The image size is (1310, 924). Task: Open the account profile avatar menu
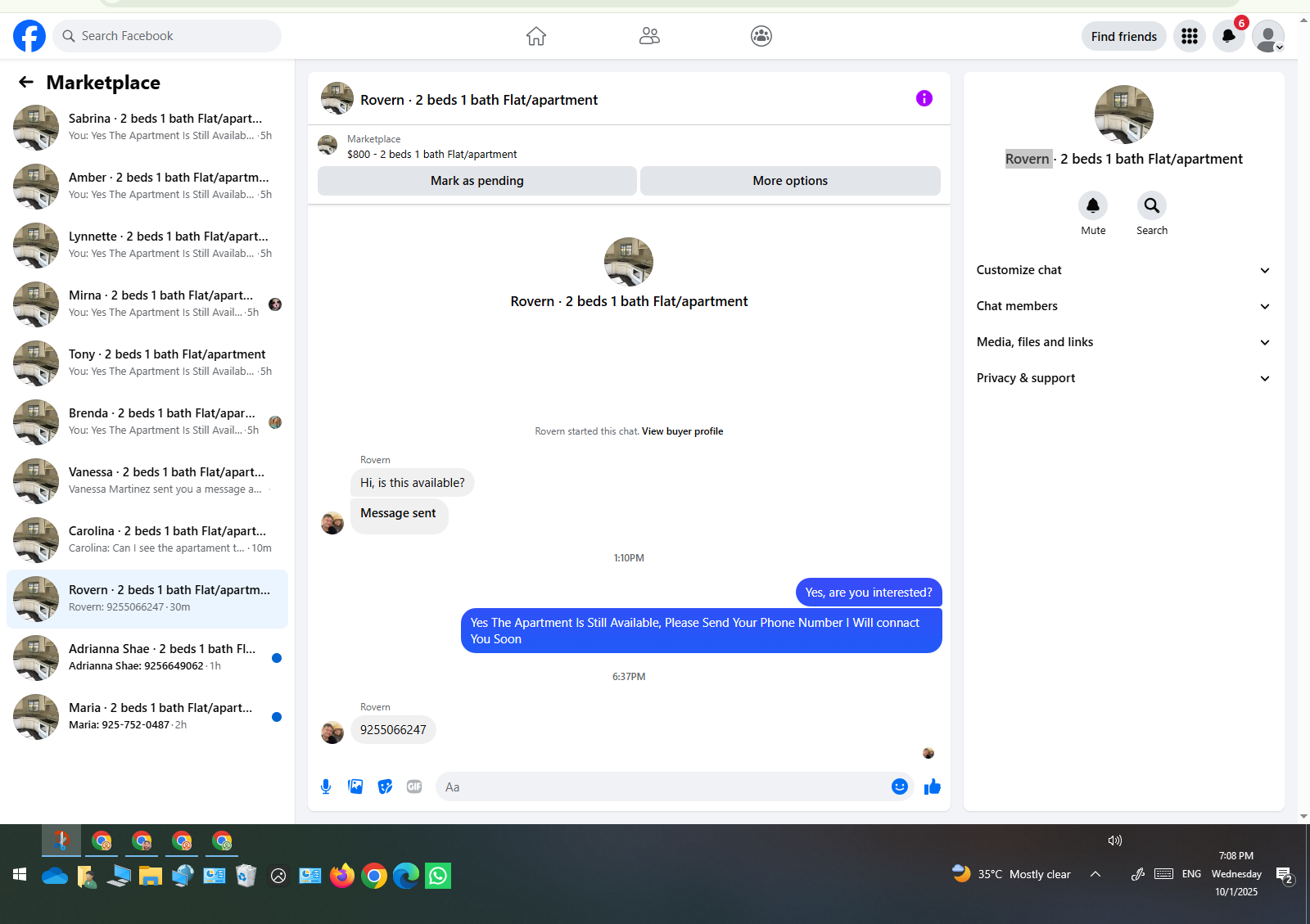(x=1268, y=36)
